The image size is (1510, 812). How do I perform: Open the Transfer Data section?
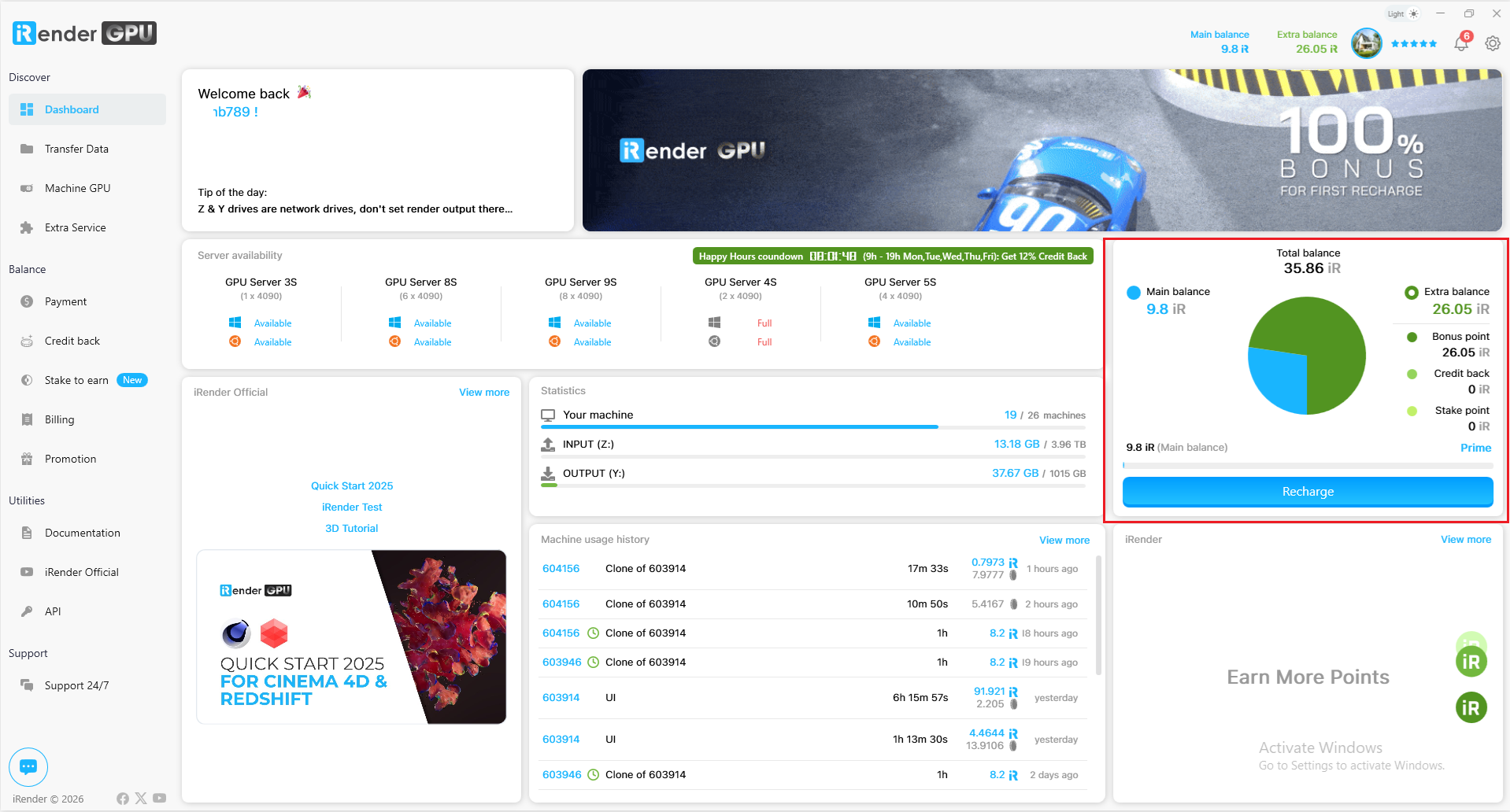click(76, 149)
